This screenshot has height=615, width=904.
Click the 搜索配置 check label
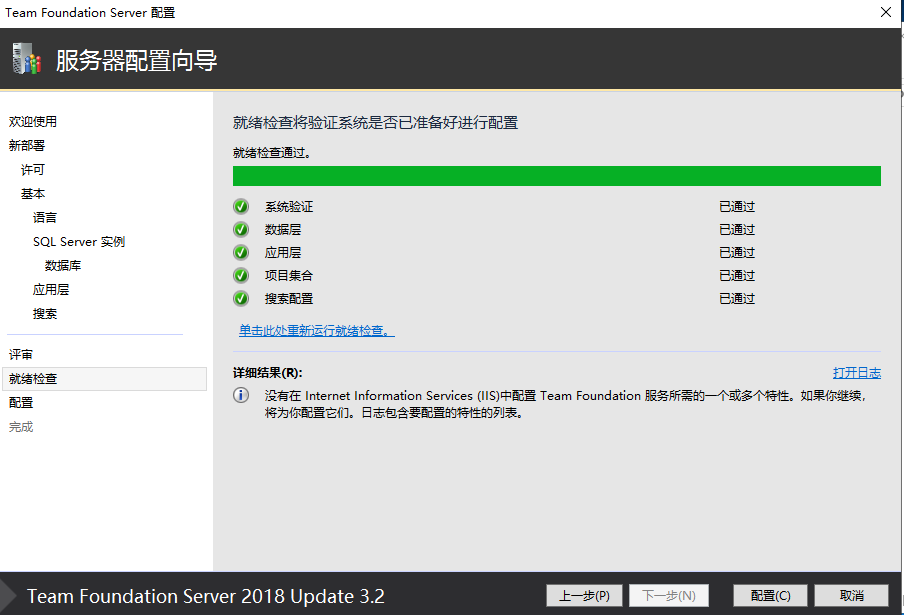point(289,299)
